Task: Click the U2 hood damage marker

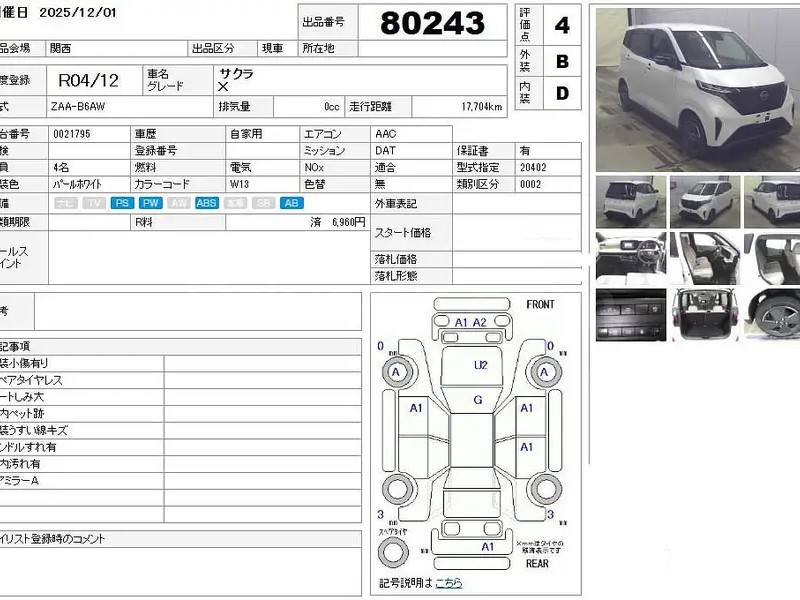Action: 480,366
